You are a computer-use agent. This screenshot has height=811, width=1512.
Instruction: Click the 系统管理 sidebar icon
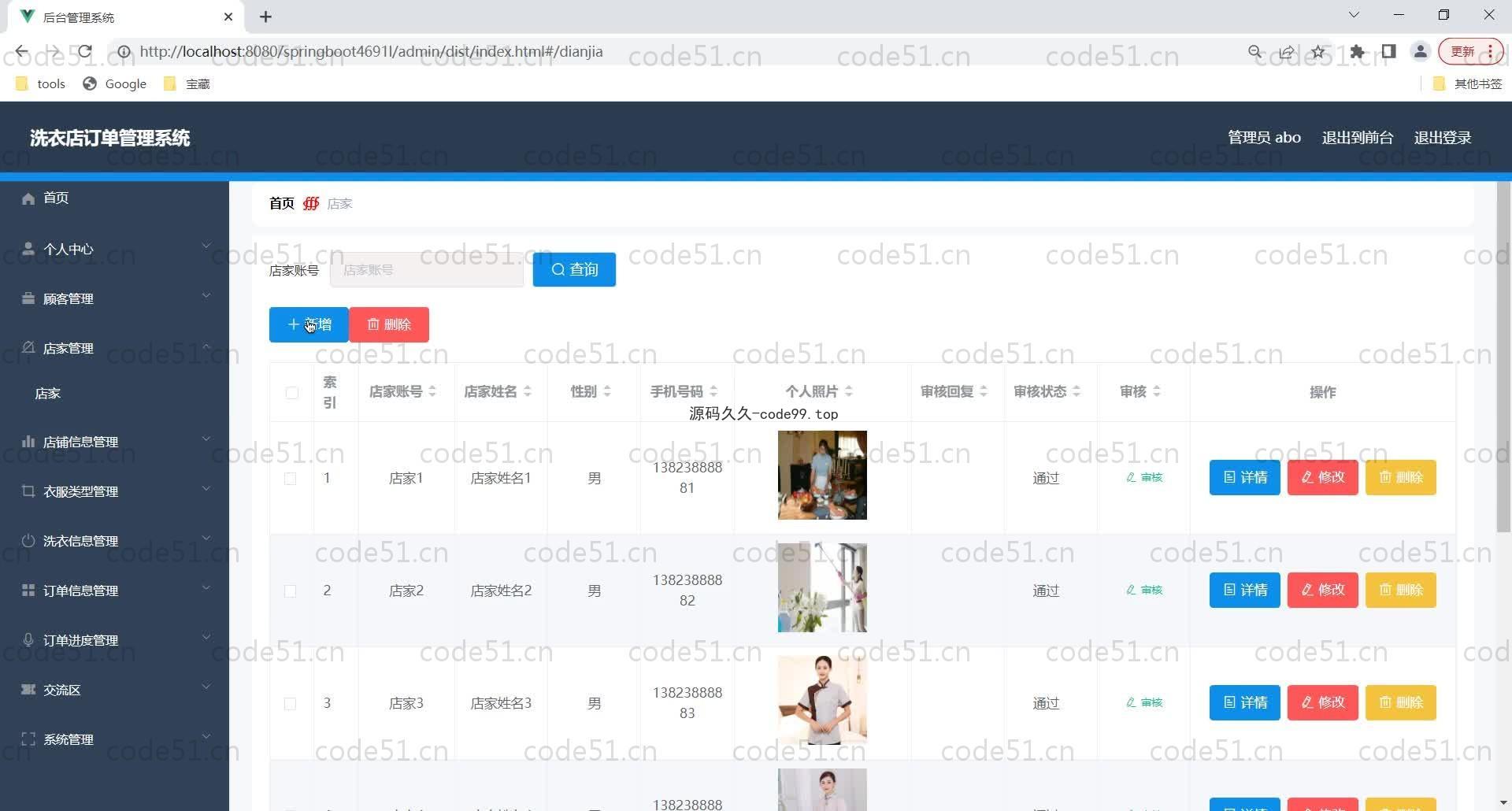(x=28, y=739)
